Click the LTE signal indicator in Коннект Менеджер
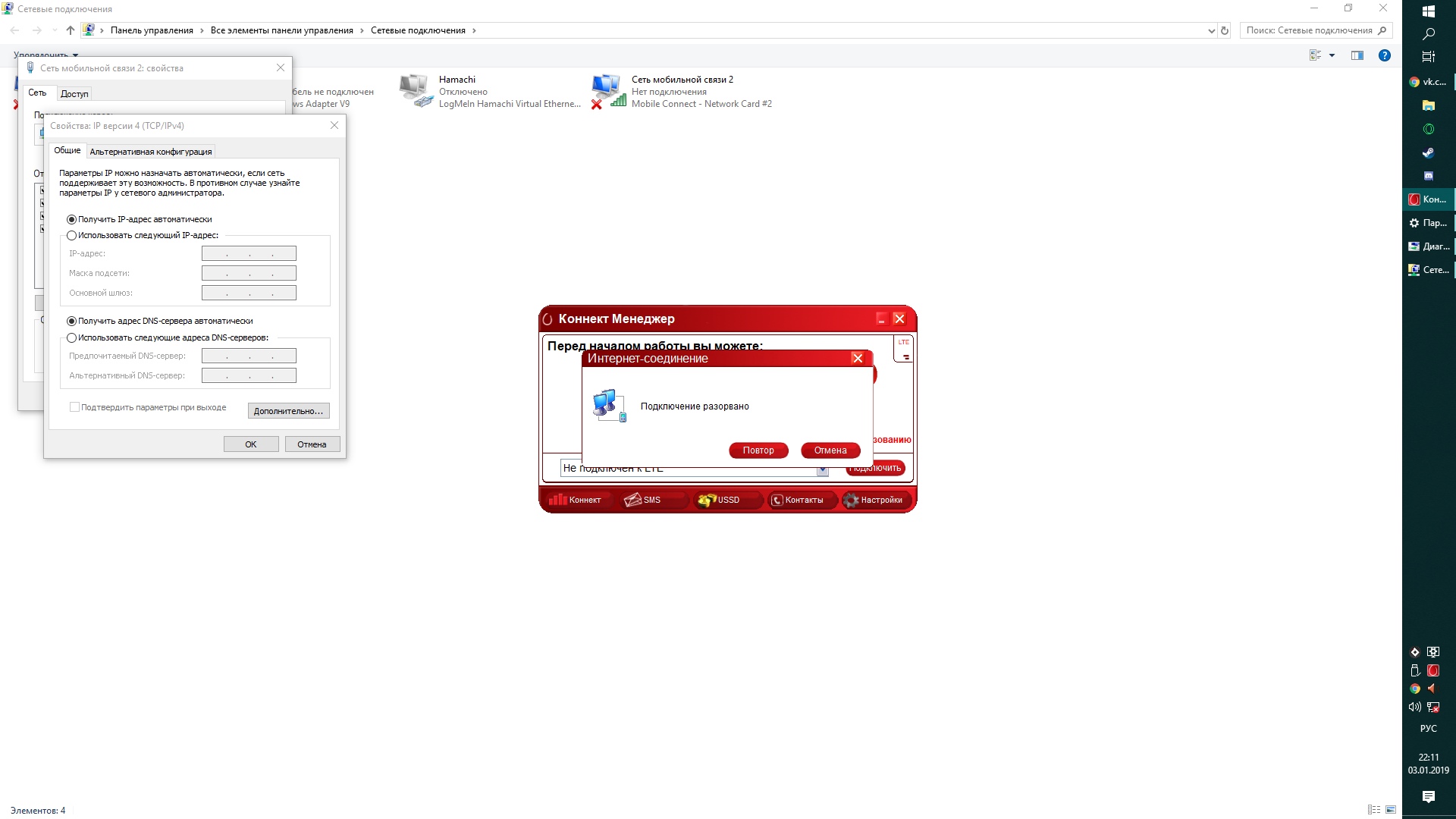 coord(903,350)
